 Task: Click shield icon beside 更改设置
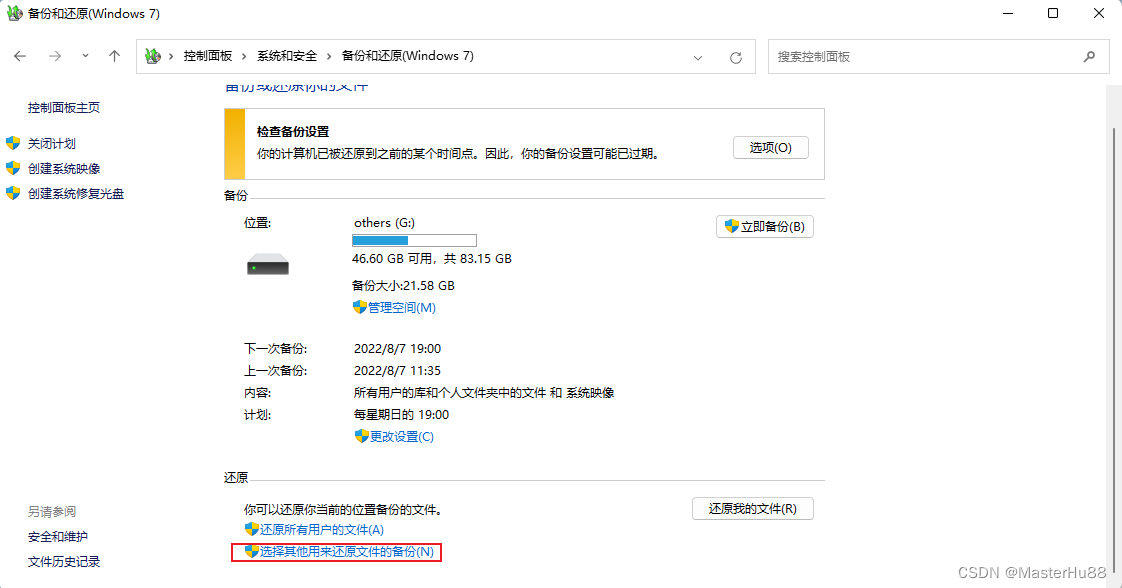(361, 436)
